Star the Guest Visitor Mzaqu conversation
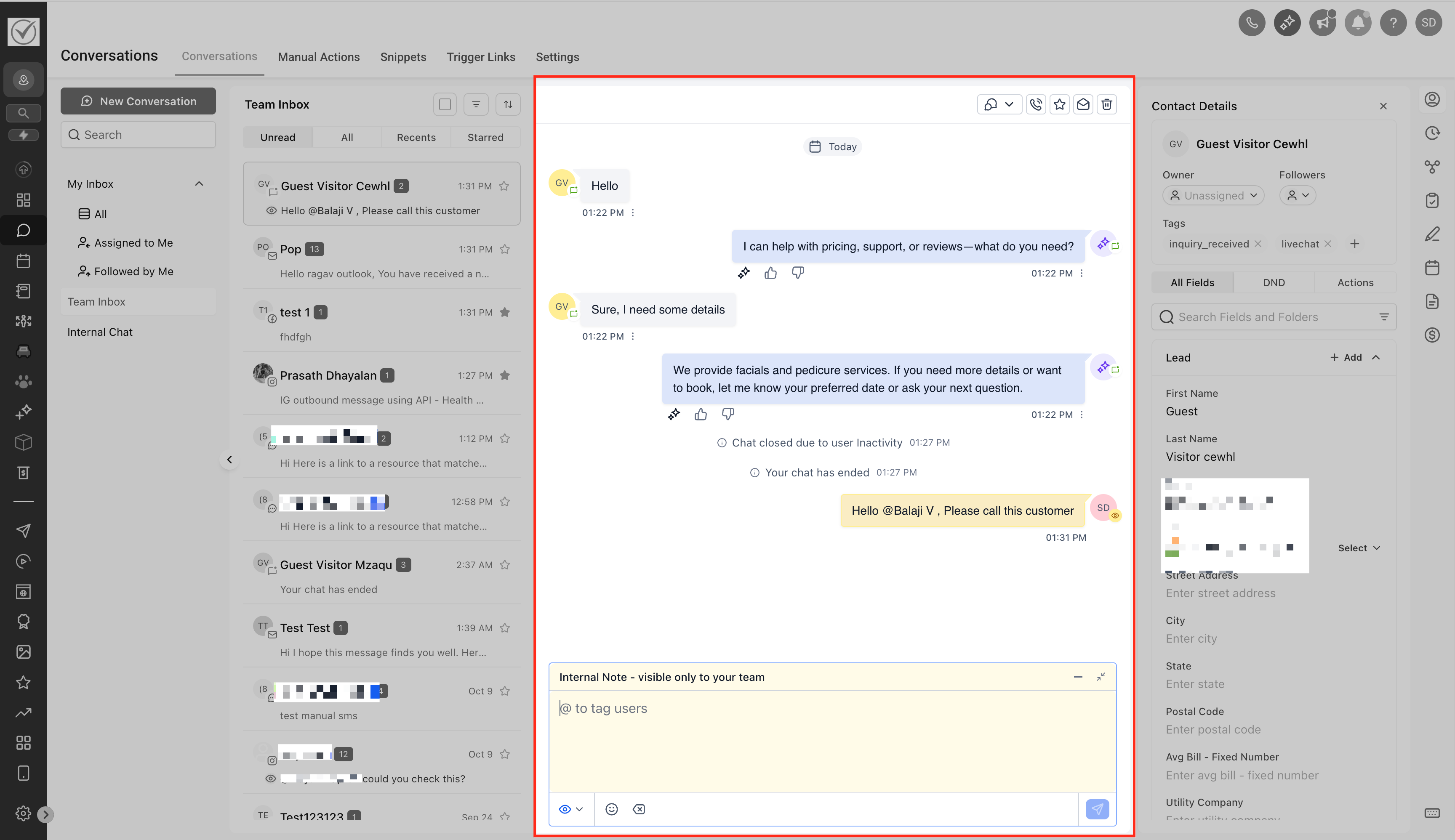 505,565
